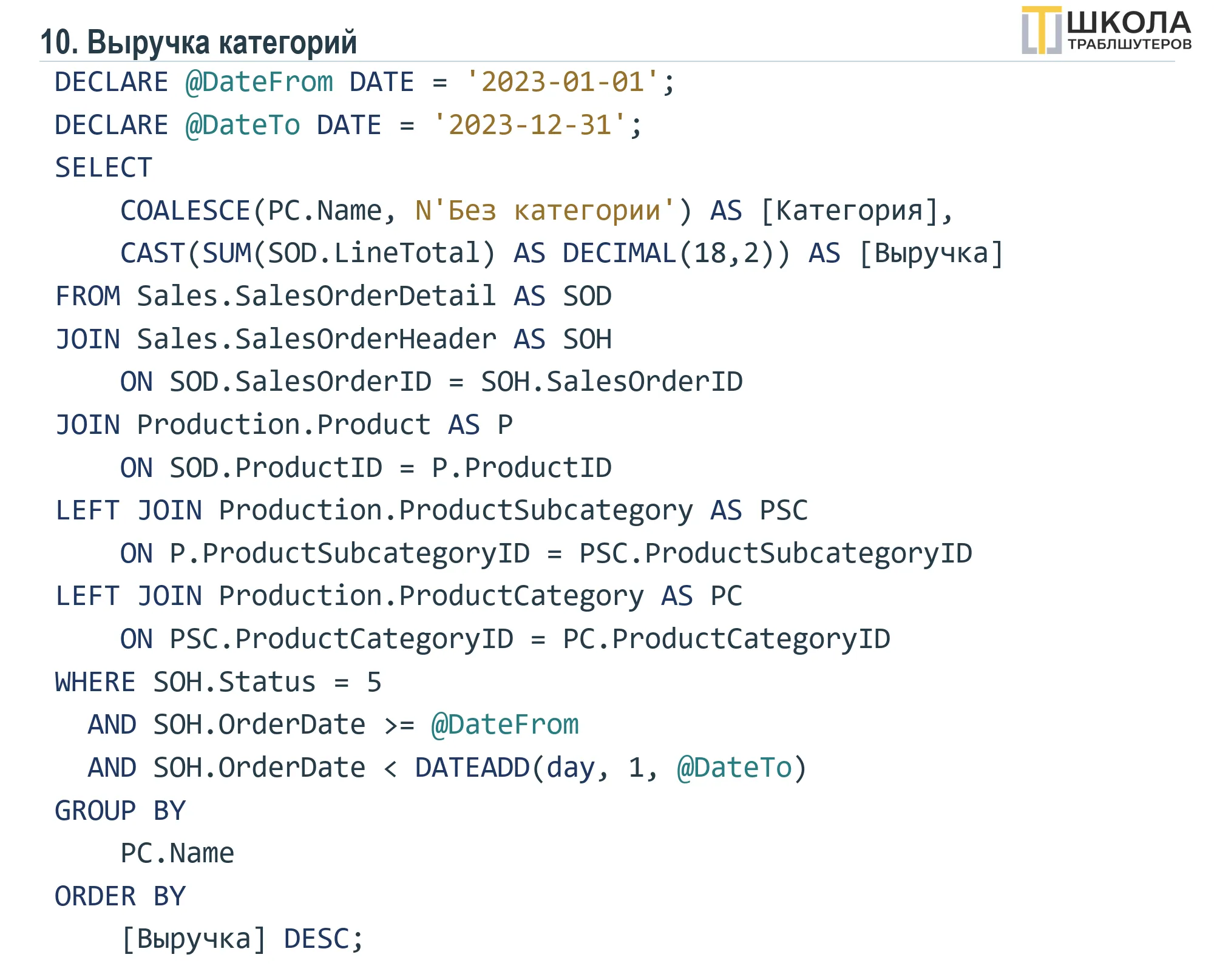Viewport: 1214px width, 980px height.
Task: Click 'Production.ProductCategory' table name
Action: 431,596
